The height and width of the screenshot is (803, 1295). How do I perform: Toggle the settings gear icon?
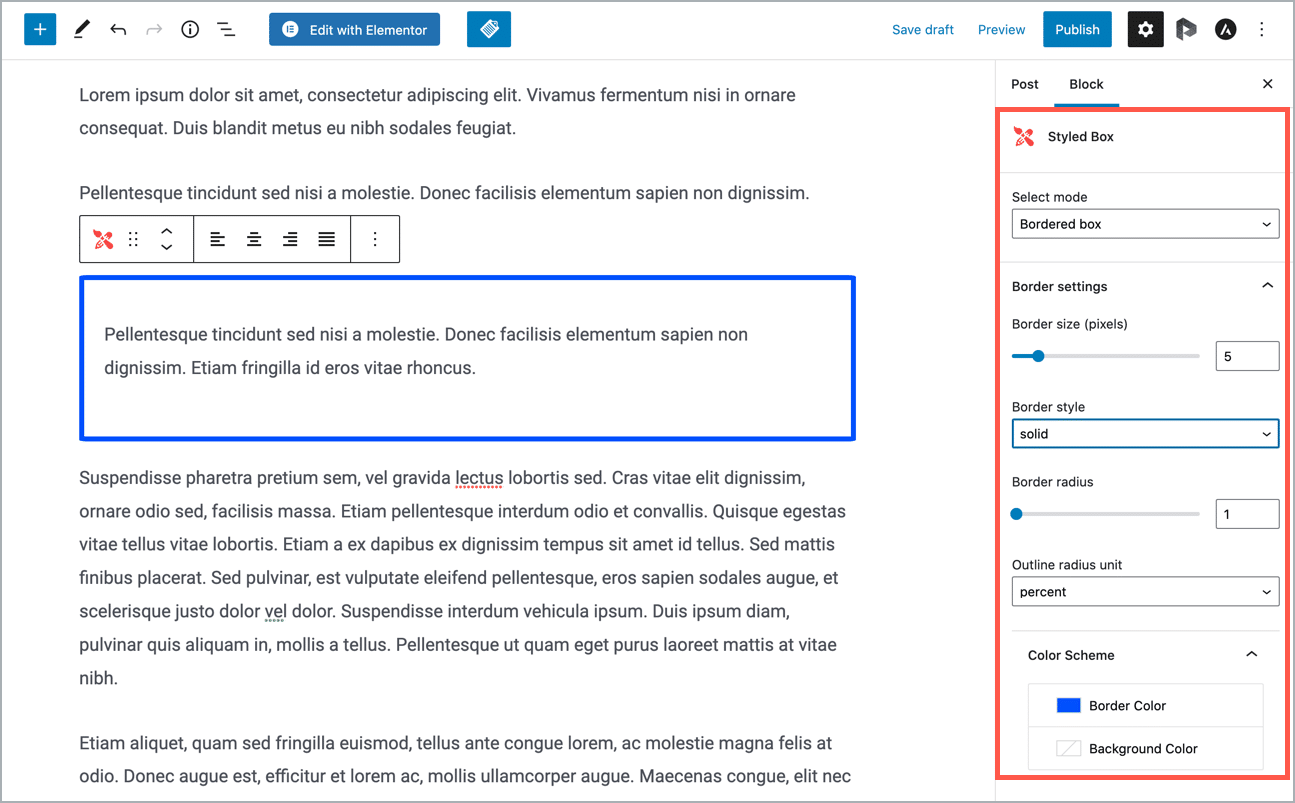[1145, 30]
